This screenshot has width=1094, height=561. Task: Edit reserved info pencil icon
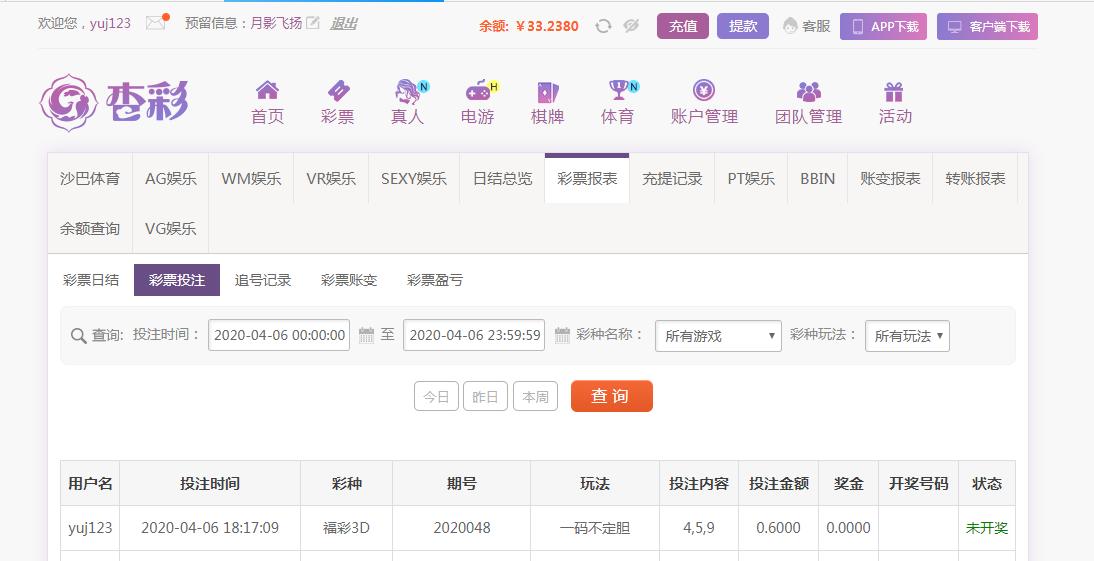point(313,23)
